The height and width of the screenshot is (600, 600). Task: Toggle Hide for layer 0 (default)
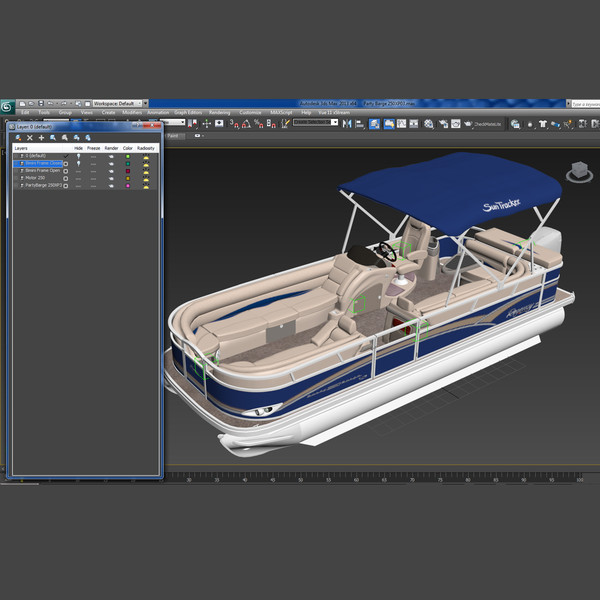coord(78,156)
